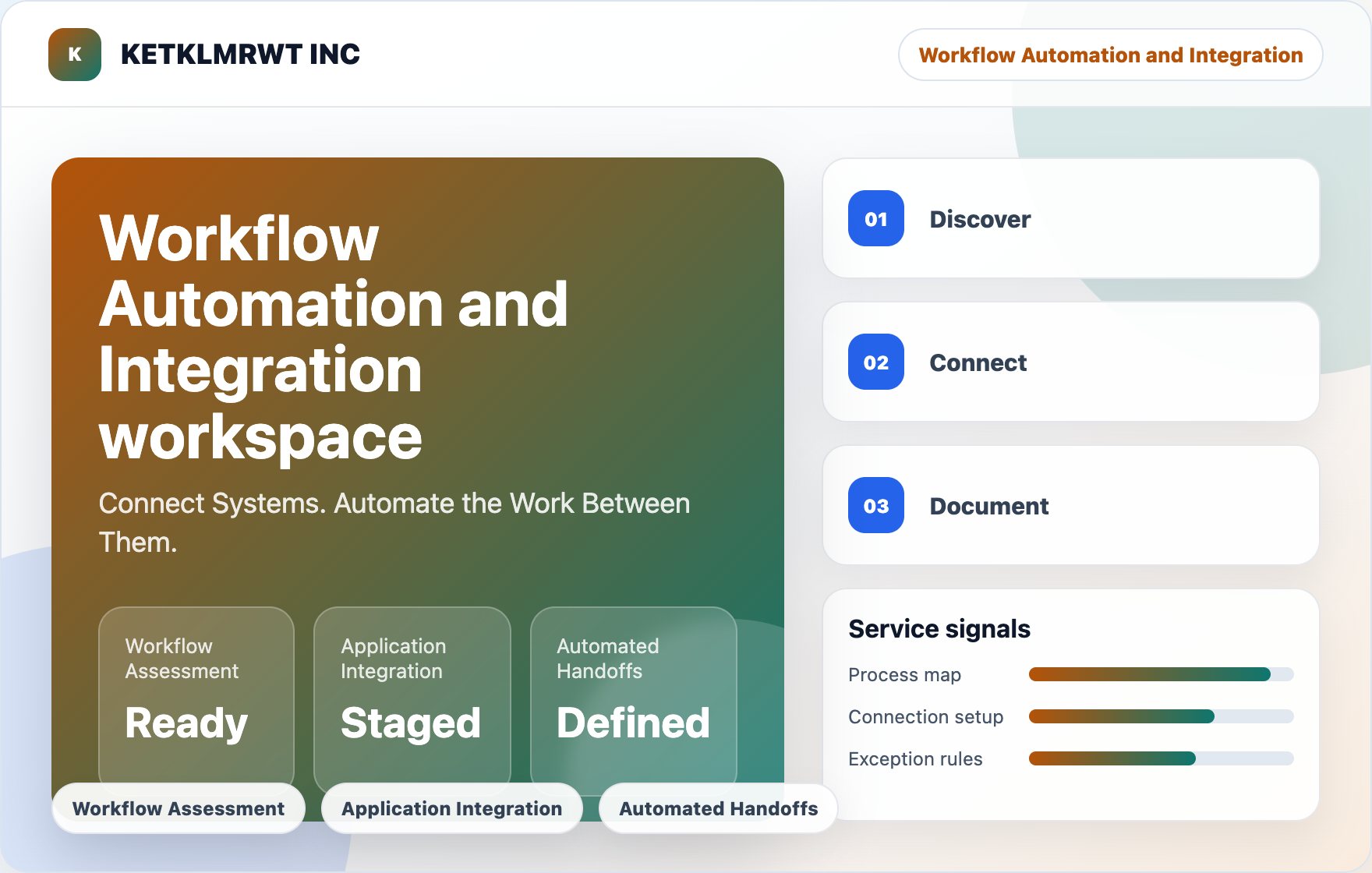Click the K logo icon
The image size is (1372, 873).
point(75,55)
